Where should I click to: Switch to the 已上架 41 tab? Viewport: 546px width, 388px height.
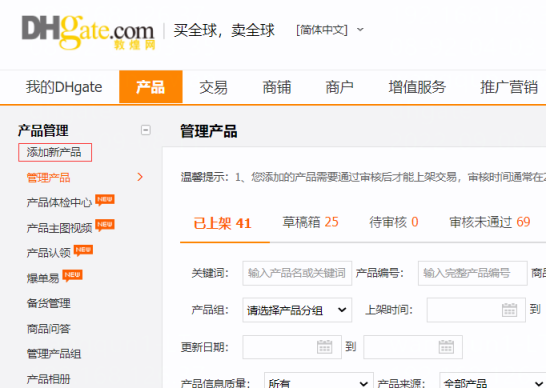point(223,223)
